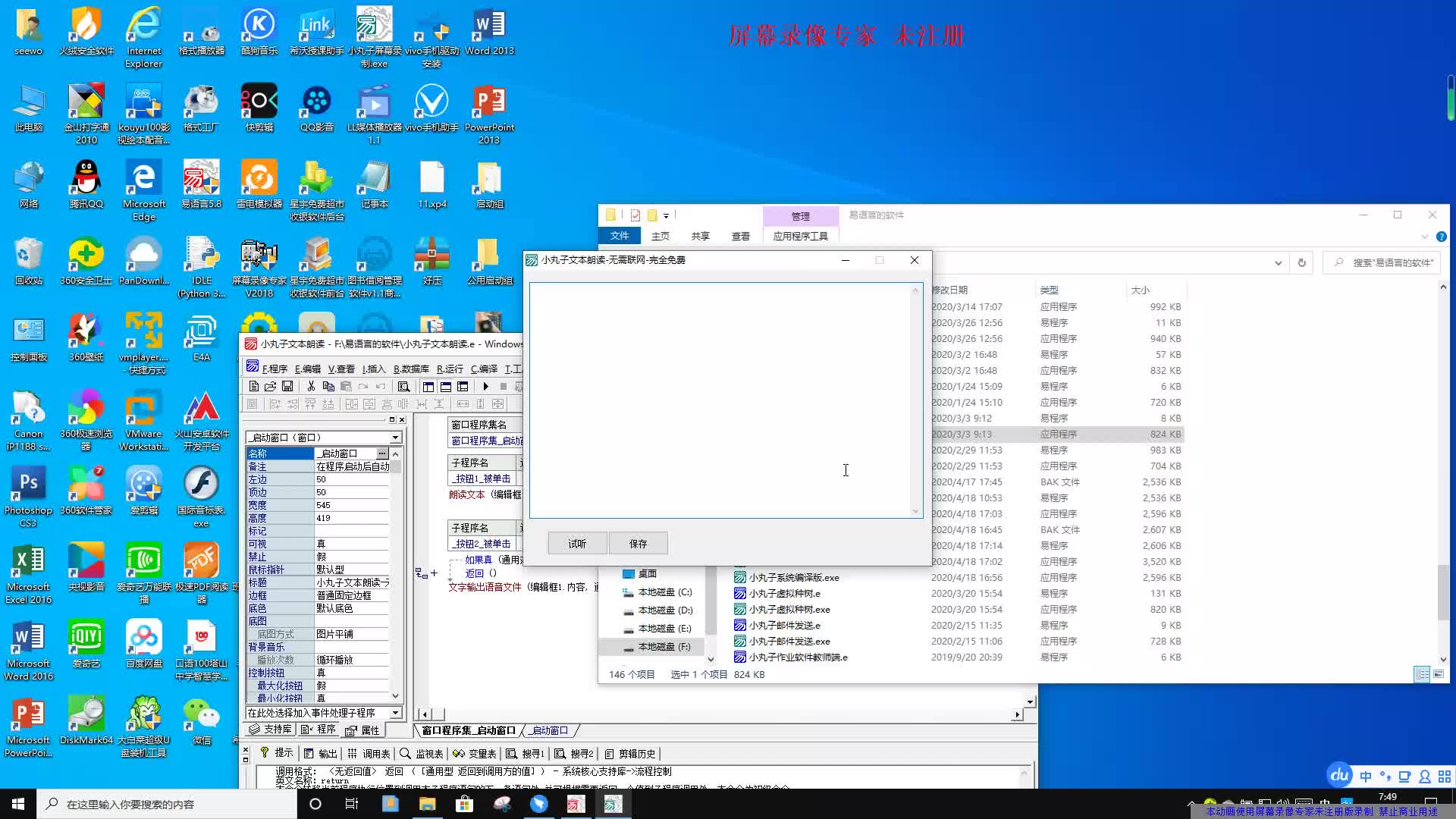The image size is (1456, 819).
Task: Open the 应用程序工具 ribbon tab
Action: (x=800, y=237)
